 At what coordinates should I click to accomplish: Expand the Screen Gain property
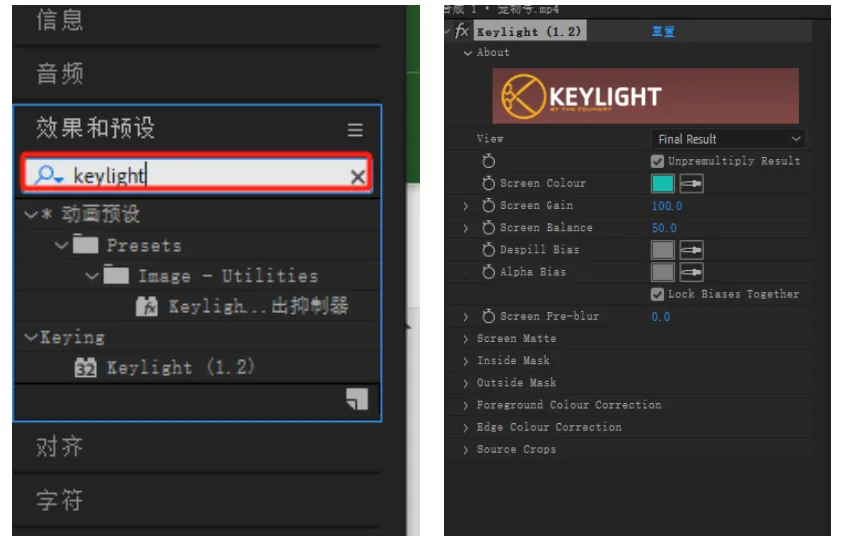pos(466,206)
